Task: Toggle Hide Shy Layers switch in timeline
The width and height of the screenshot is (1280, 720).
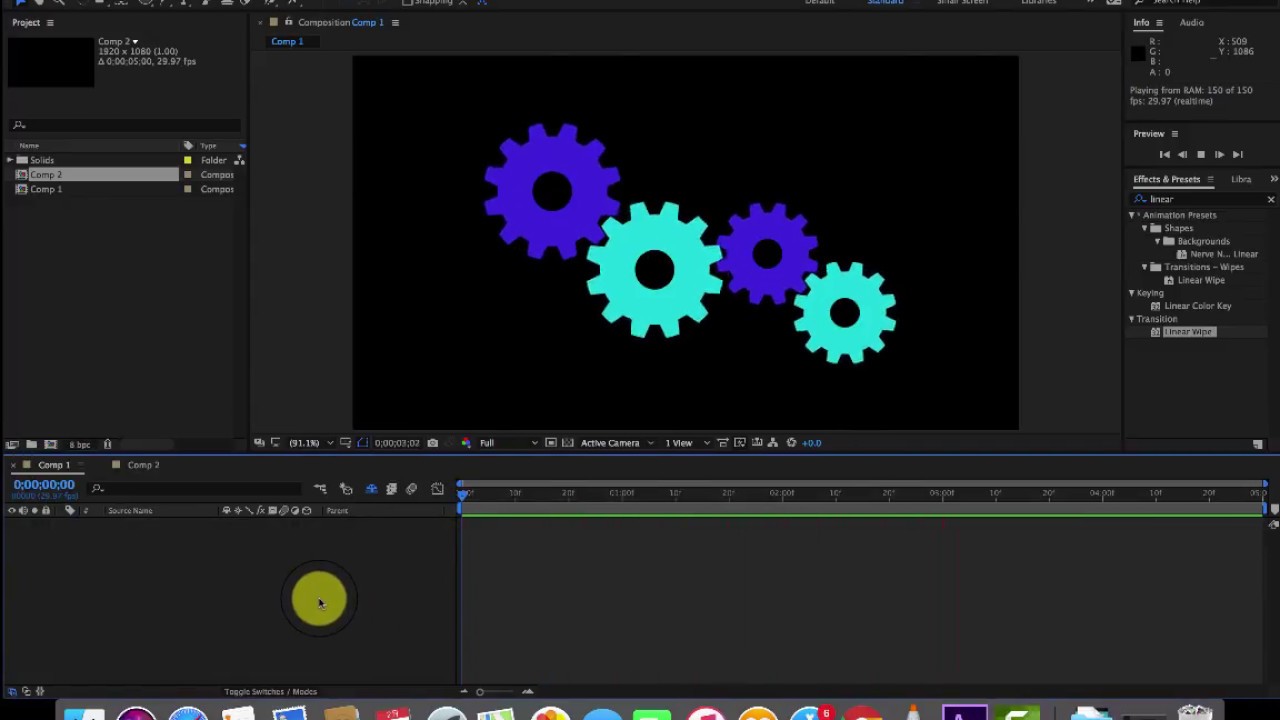Action: [x=371, y=489]
